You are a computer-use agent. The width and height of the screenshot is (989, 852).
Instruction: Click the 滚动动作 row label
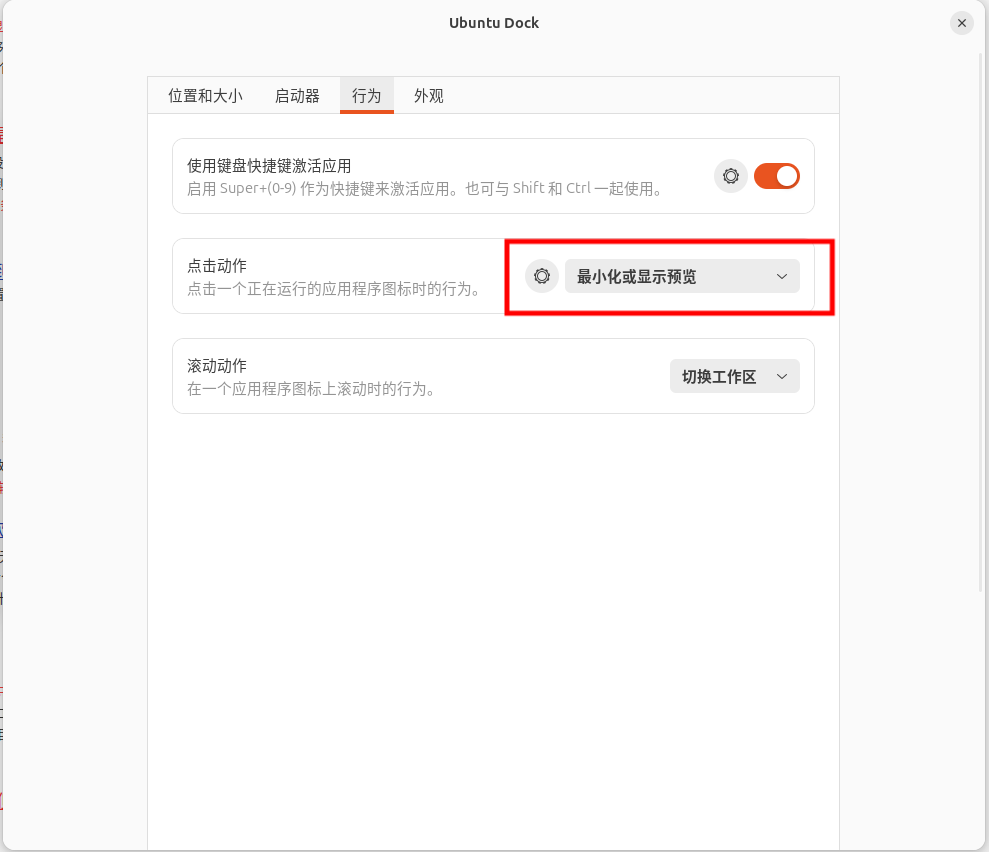click(x=217, y=366)
